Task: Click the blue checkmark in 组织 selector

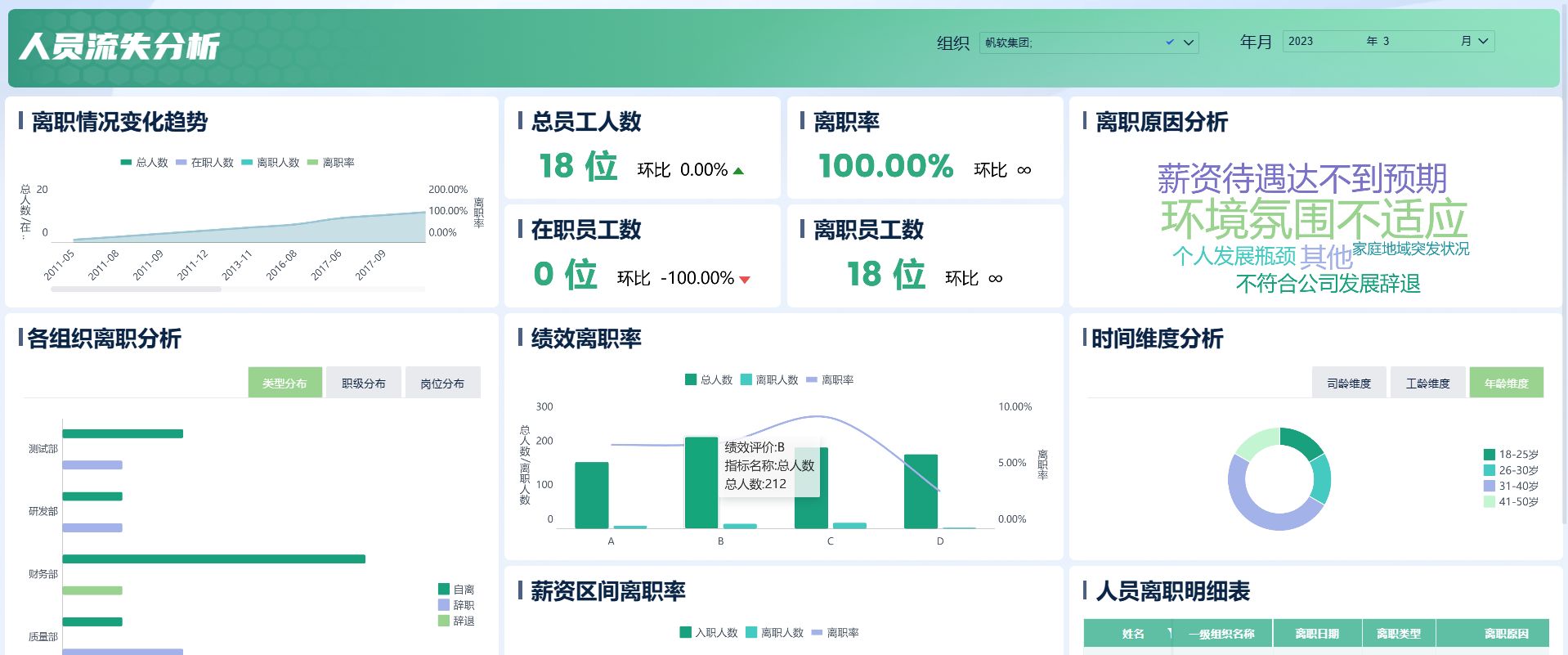Action: pyautogui.click(x=1170, y=42)
